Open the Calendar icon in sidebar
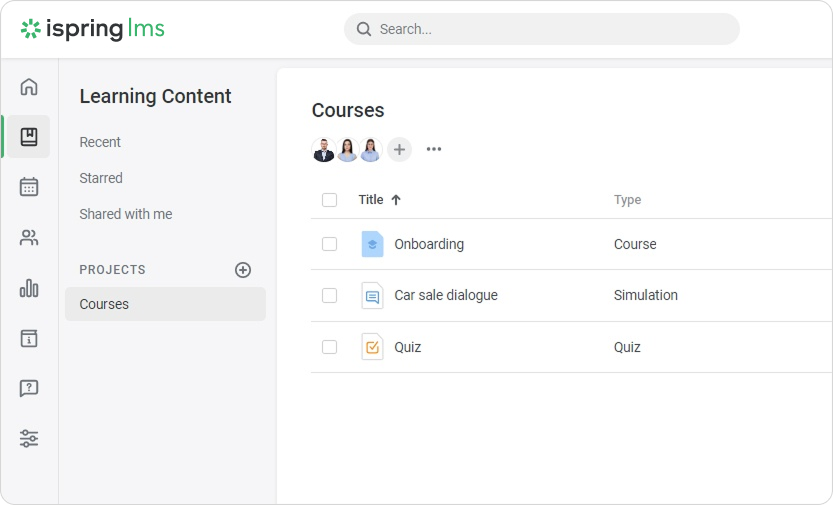833x505 pixels. click(29, 187)
